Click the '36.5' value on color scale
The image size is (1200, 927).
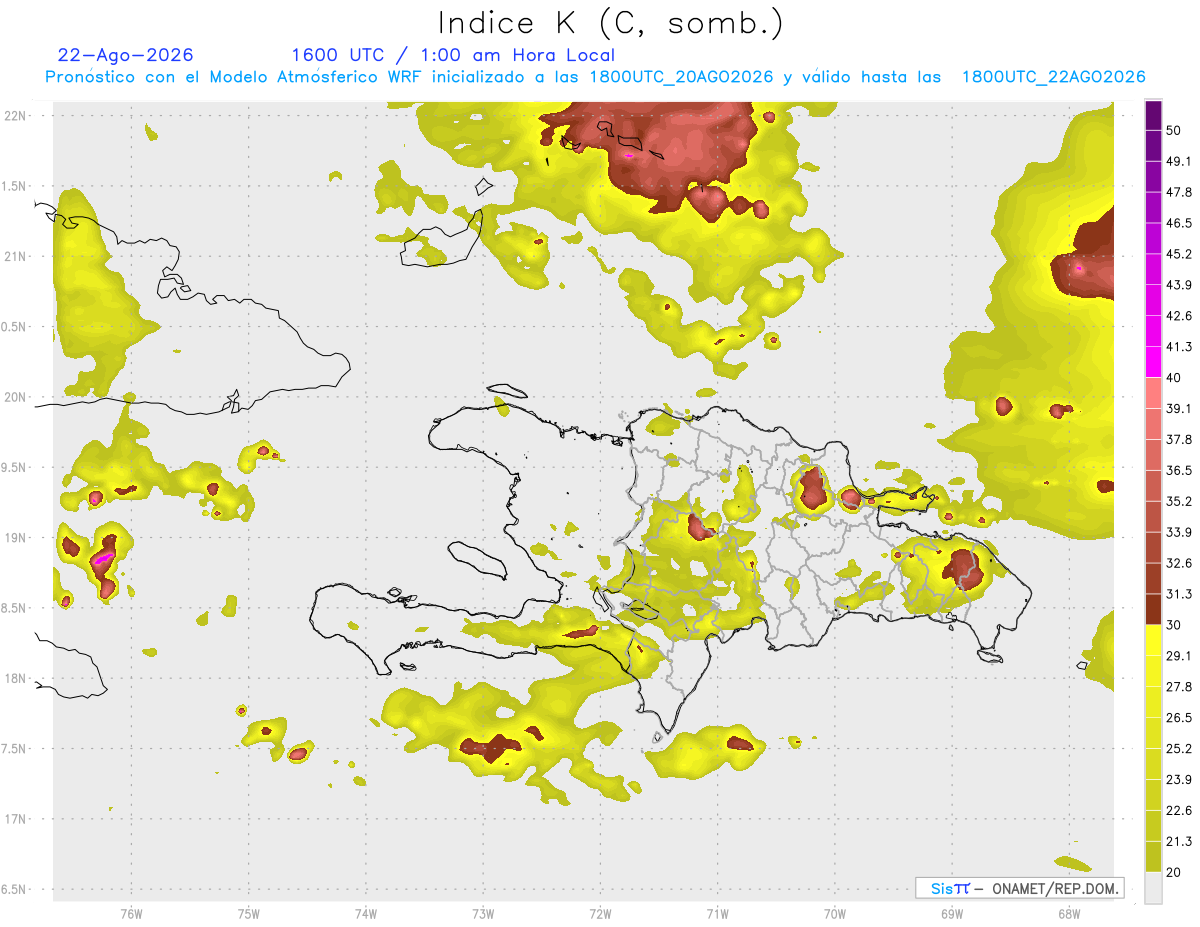pyautogui.click(x=1179, y=470)
